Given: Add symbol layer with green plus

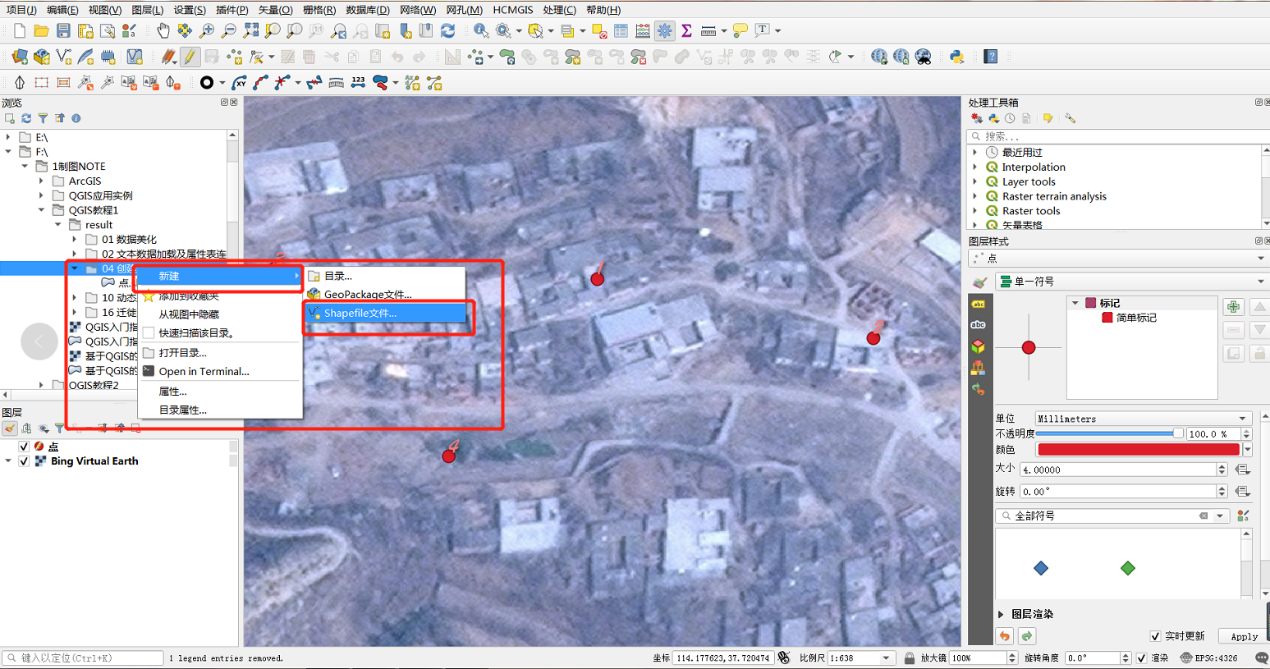Looking at the screenshot, I should pos(1233,307).
